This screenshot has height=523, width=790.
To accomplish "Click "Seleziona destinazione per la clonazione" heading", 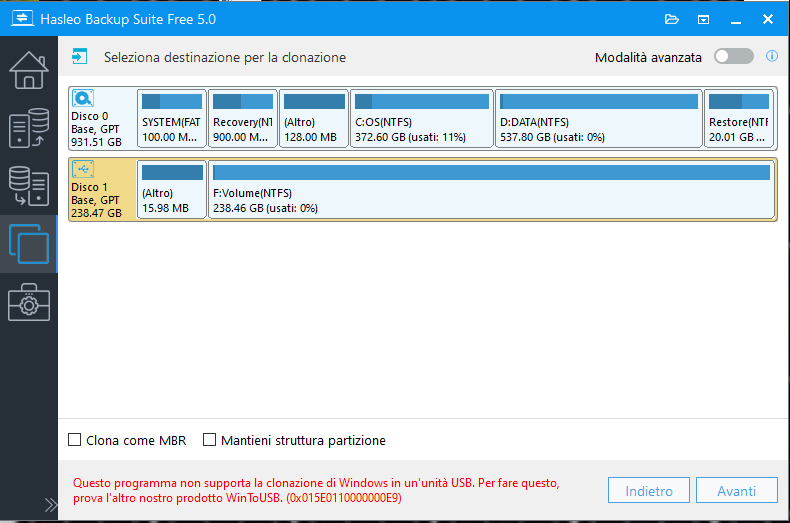I will (x=225, y=57).
